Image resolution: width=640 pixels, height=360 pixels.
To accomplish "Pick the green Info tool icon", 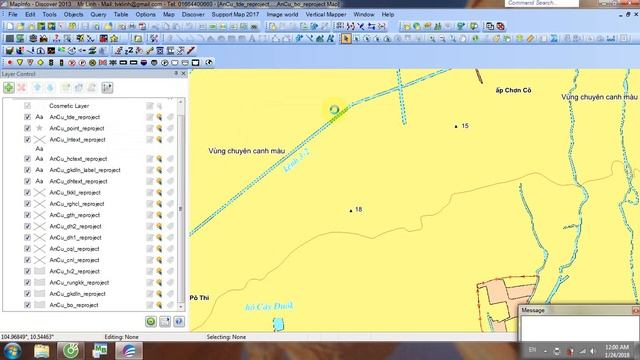I will (x=476, y=39).
